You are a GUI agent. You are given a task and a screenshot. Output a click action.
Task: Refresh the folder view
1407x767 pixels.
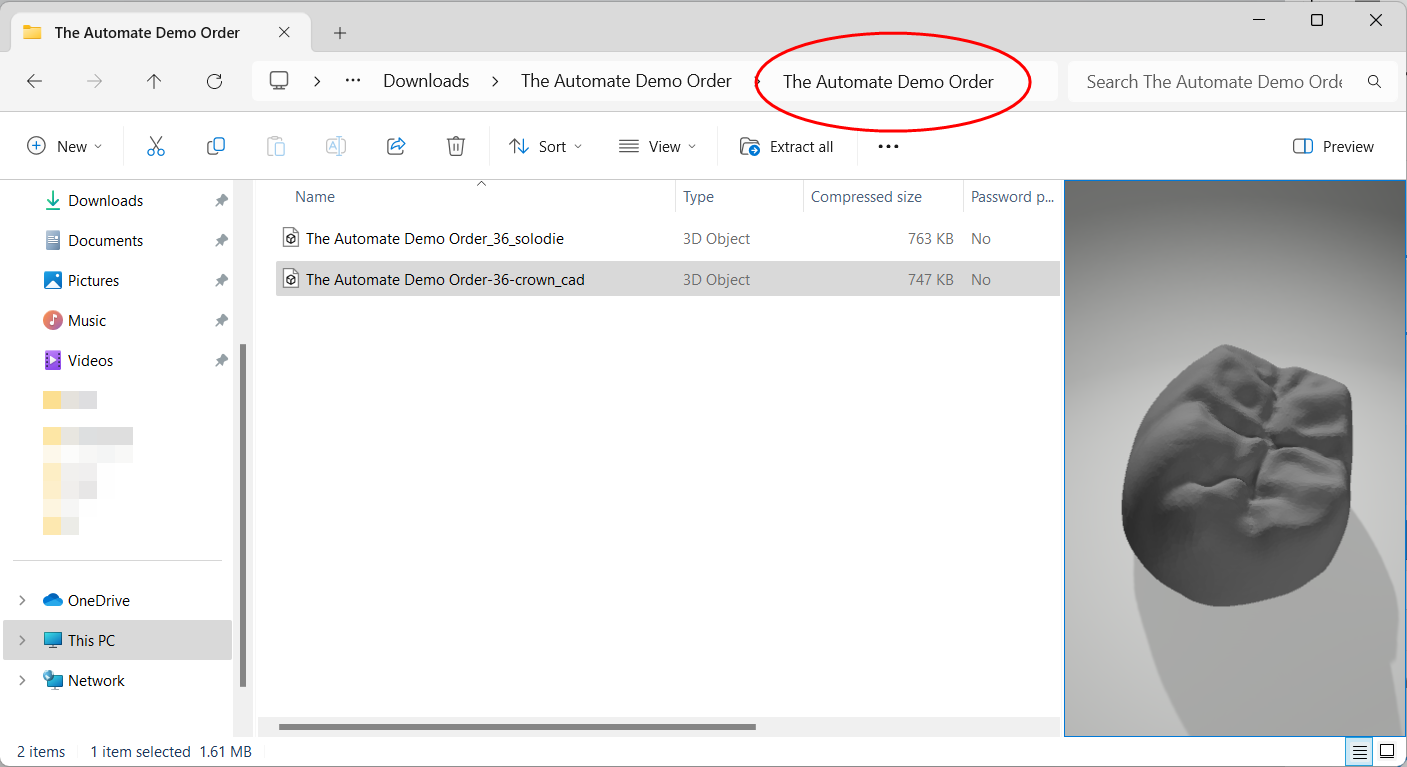click(214, 81)
